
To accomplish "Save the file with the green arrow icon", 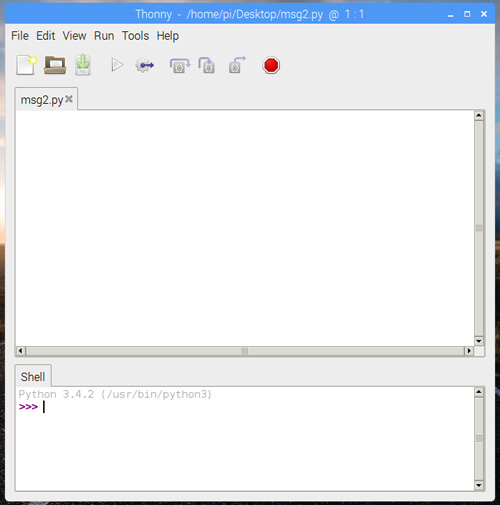I will coord(83,65).
